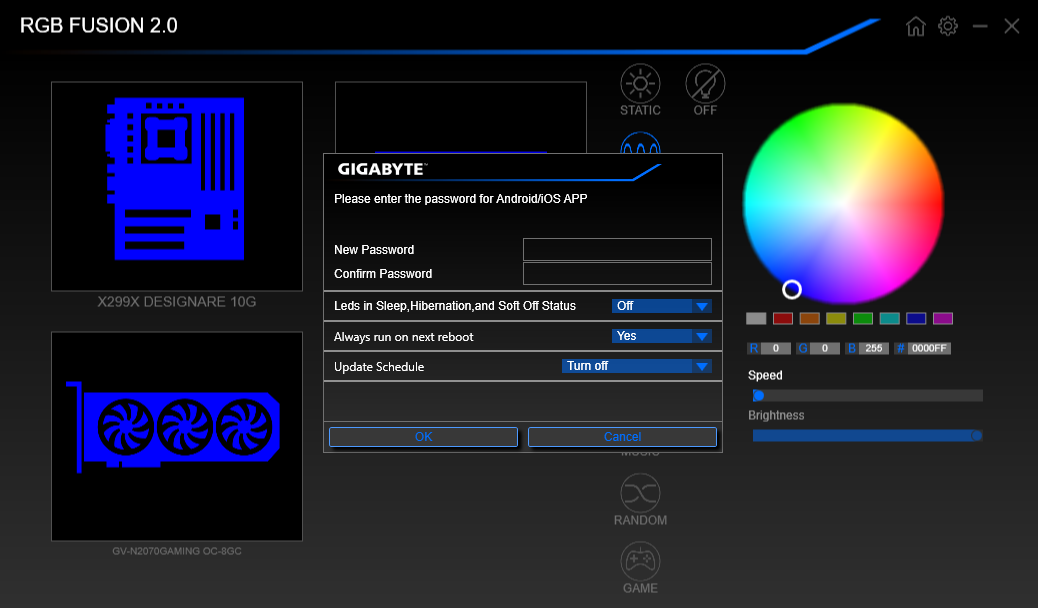Click the RGB FUSION 2.0 title
The height and width of the screenshot is (608, 1038).
click(99, 25)
